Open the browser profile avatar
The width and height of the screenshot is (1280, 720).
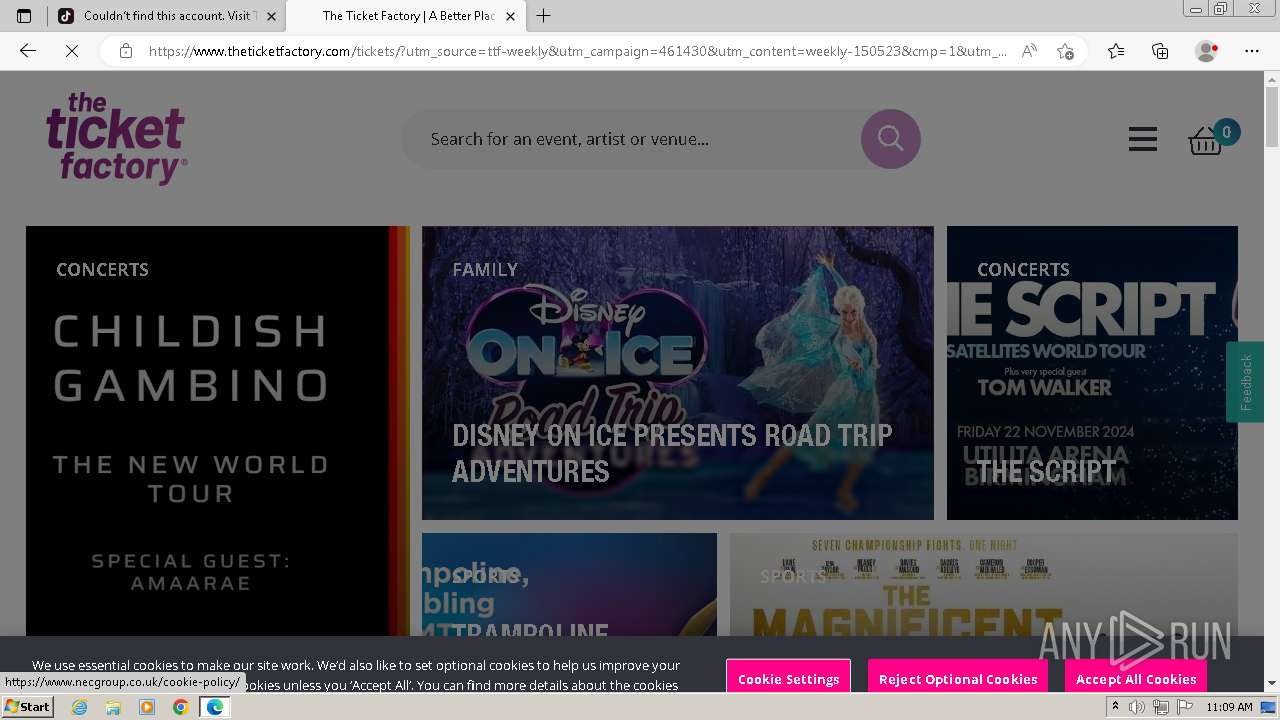pos(1206,51)
